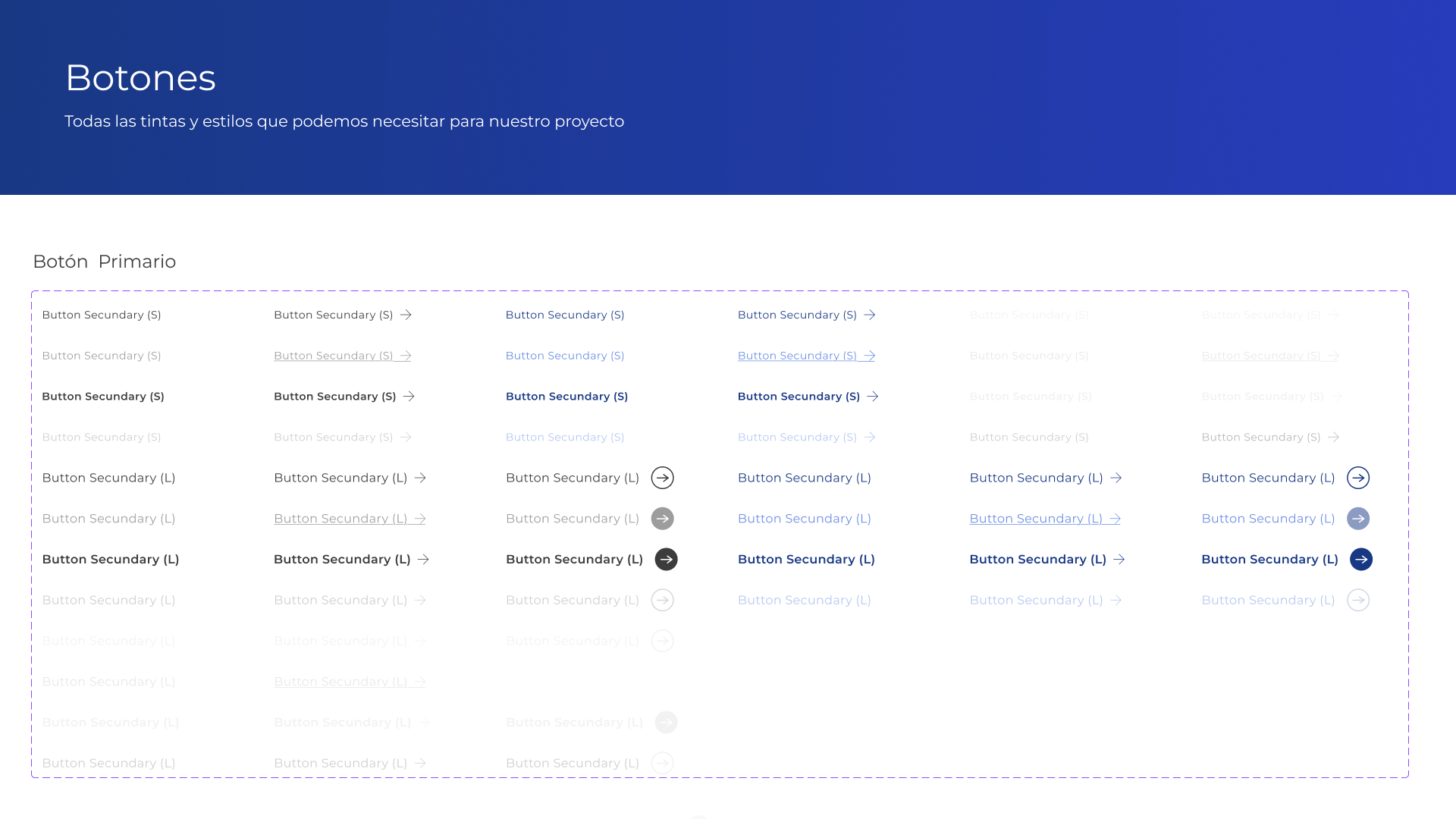Click dark blue filled circle arrow beside bold blue button
The image size is (1456, 819).
coord(1361,560)
